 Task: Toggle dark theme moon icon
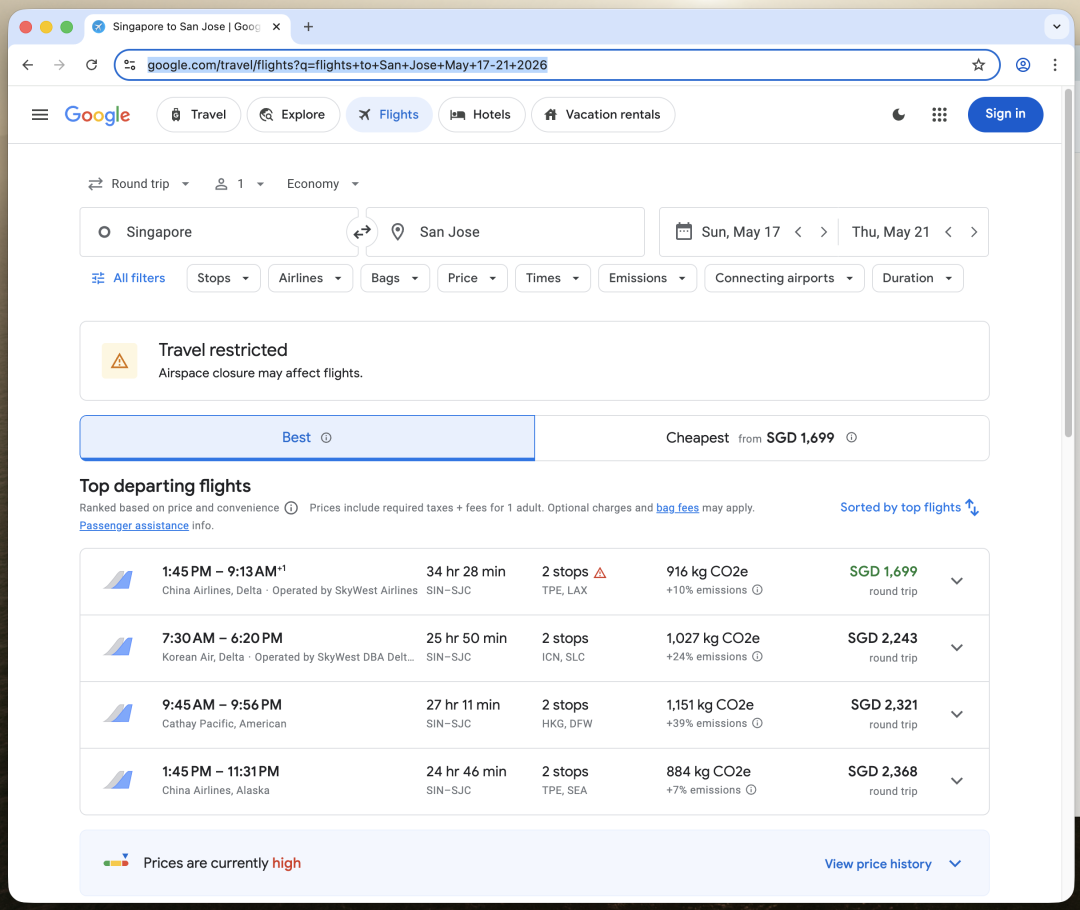[898, 114]
